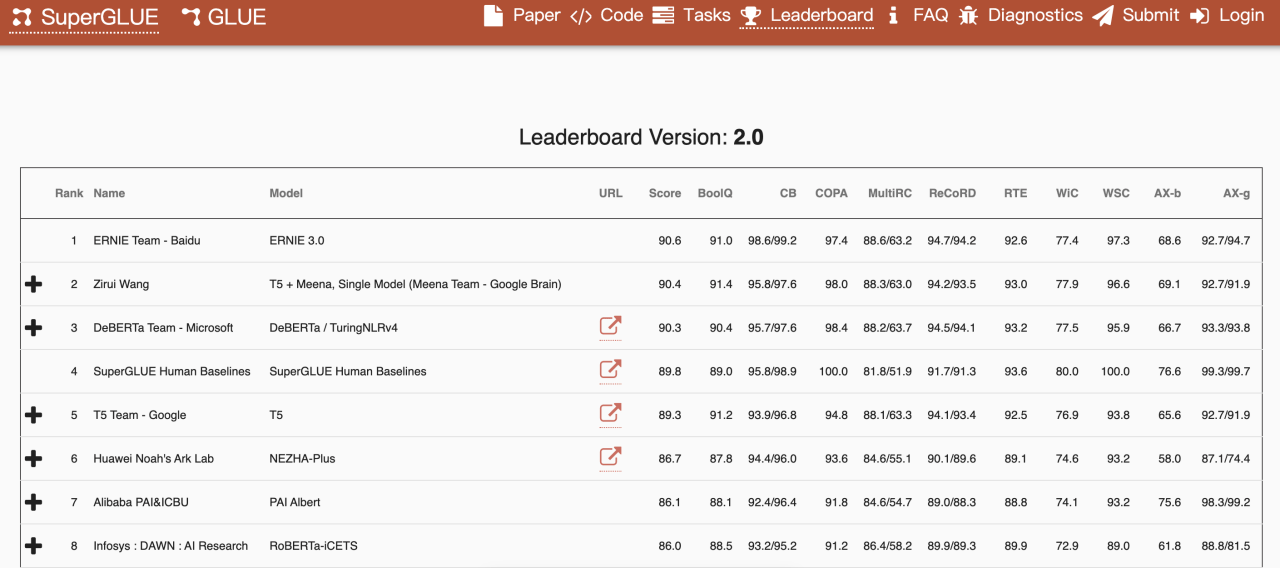Select the NEZHA-Plus model cell
This screenshot has height=568, width=1280.
pos(302,458)
